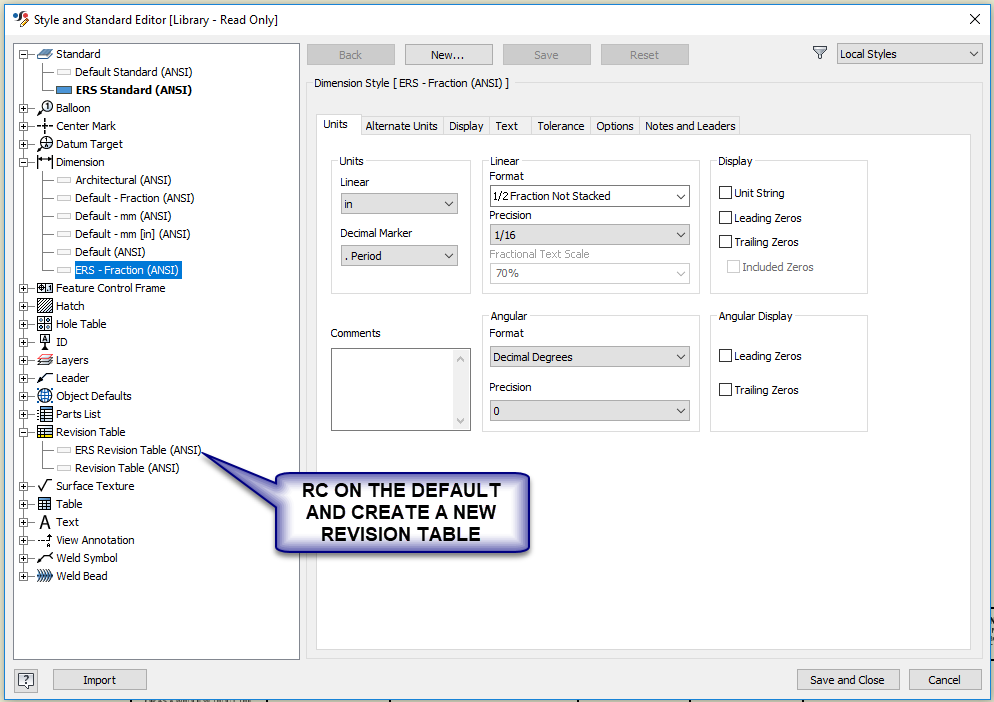Select ERS Revision Table (ANSI) style

pos(138,450)
